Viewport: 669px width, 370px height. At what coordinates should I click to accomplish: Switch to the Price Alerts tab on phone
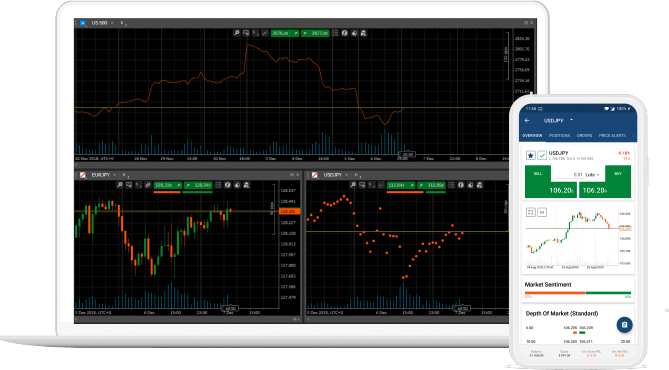pos(612,135)
